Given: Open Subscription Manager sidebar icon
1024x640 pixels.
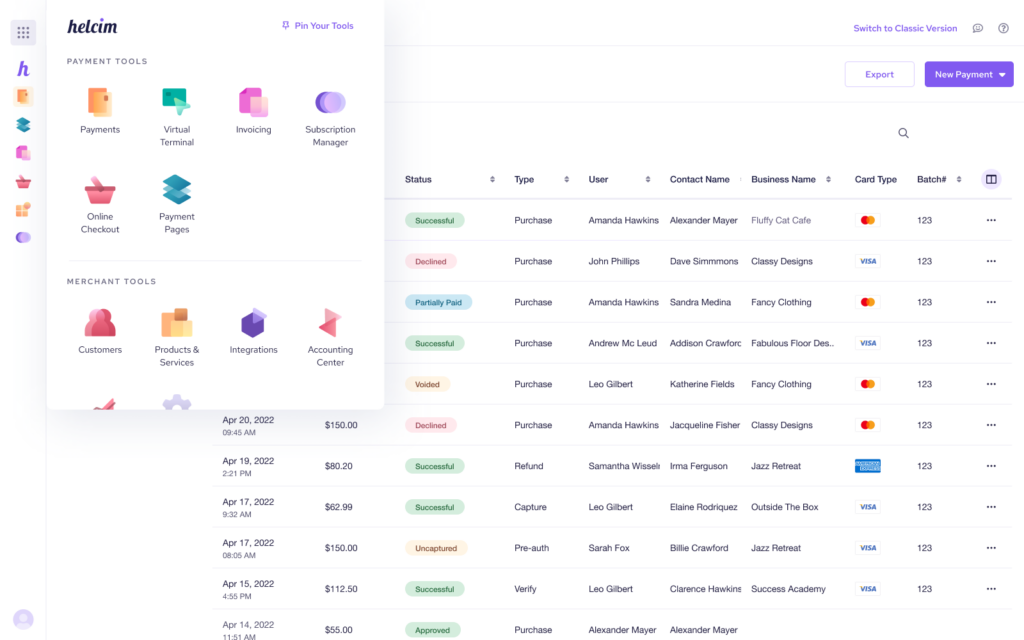Looking at the screenshot, I should 23,237.
